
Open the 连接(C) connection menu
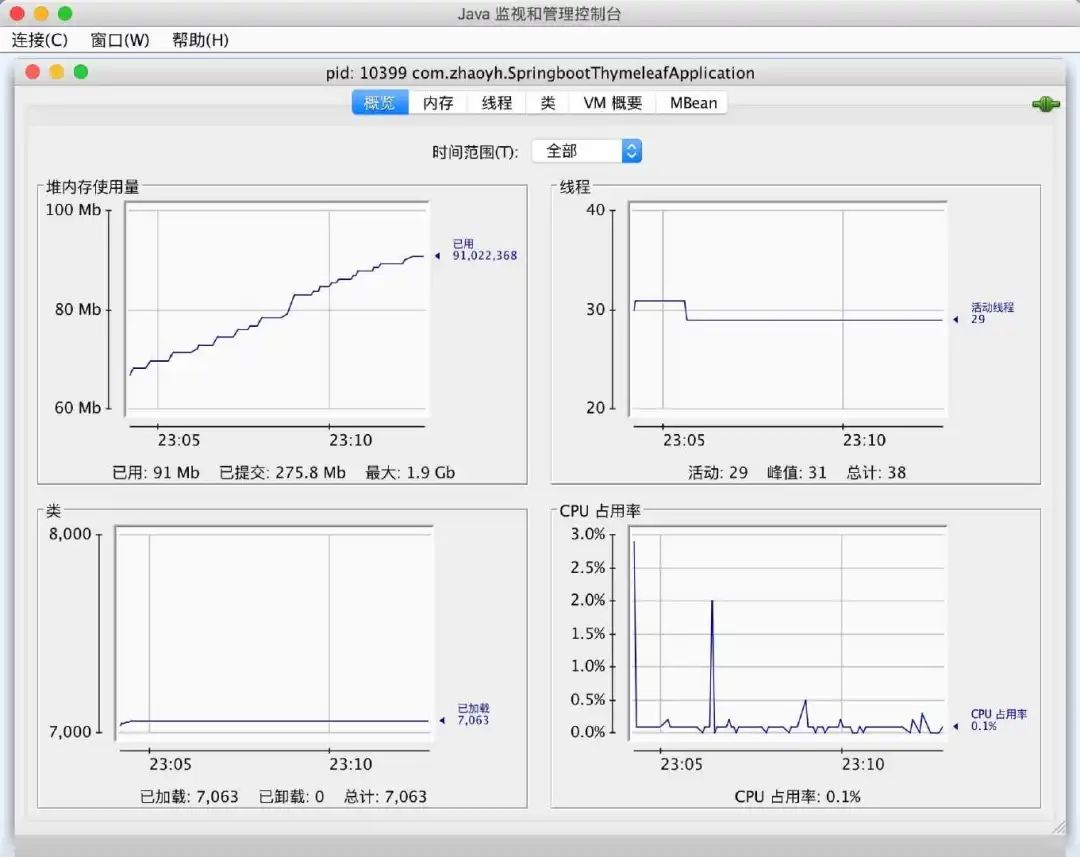point(39,40)
